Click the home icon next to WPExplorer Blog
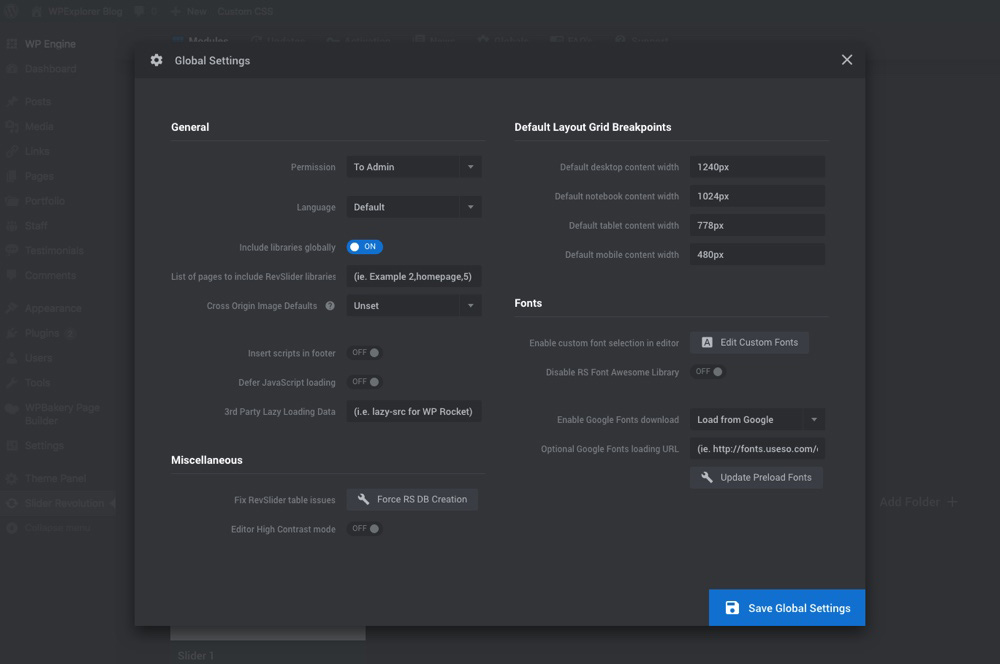This screenshot has height=664, width=1000. point(36,11)
